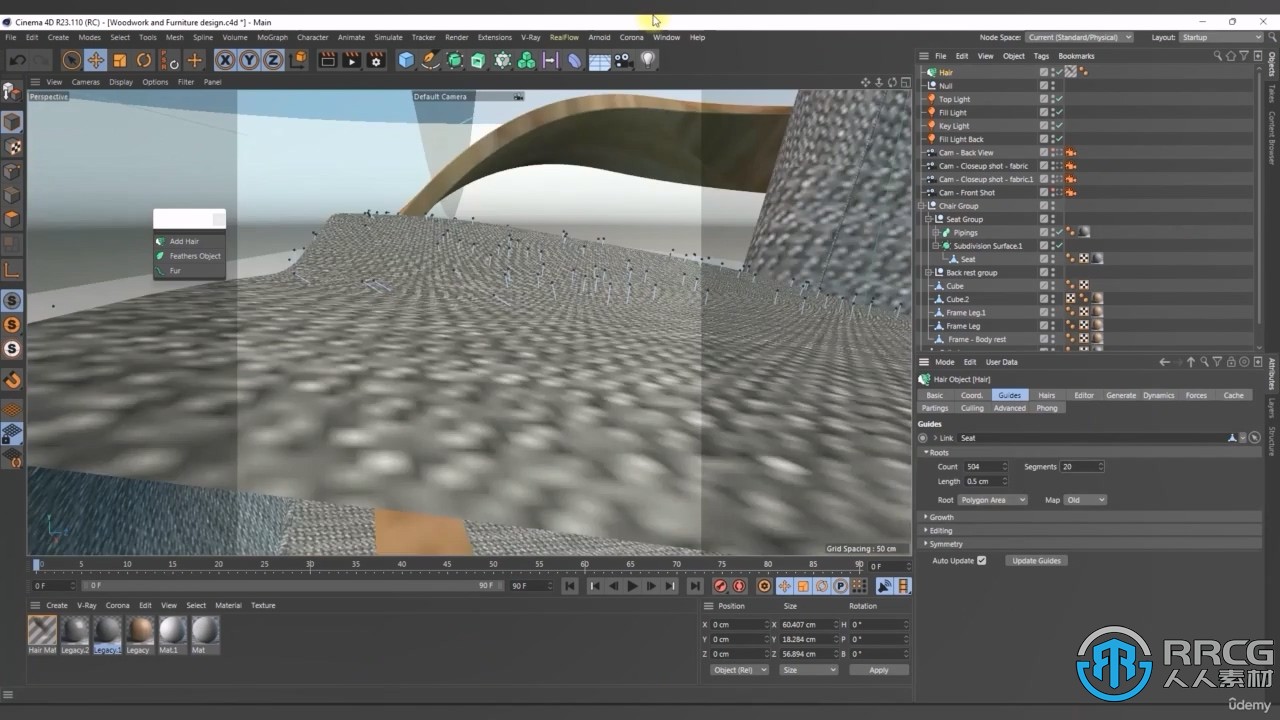Click Enable Axis L-shaped icon
The height and width of the screenshot is (720, 1280).
coord(12,269)
